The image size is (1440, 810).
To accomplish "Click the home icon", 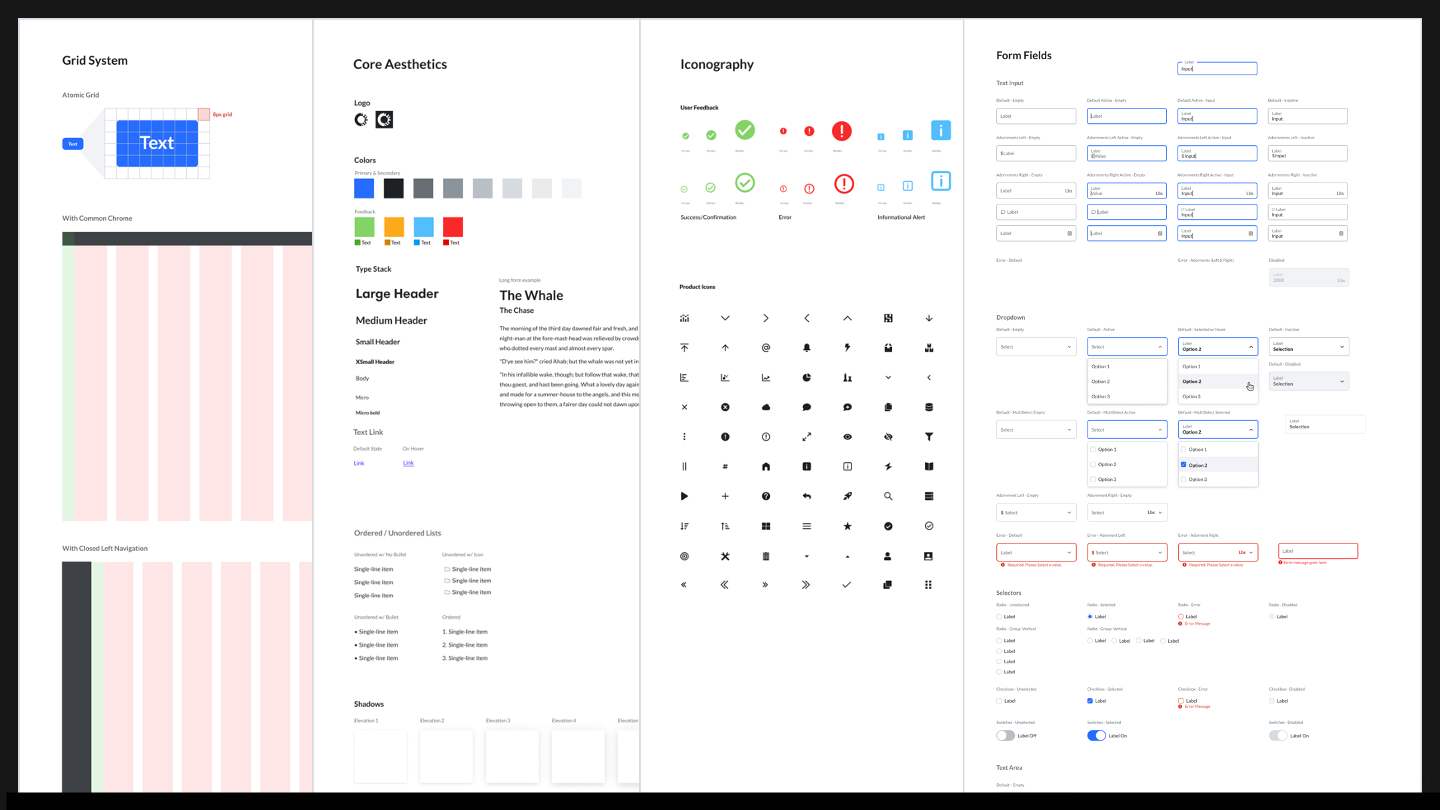I will click(x=766, y=467).
